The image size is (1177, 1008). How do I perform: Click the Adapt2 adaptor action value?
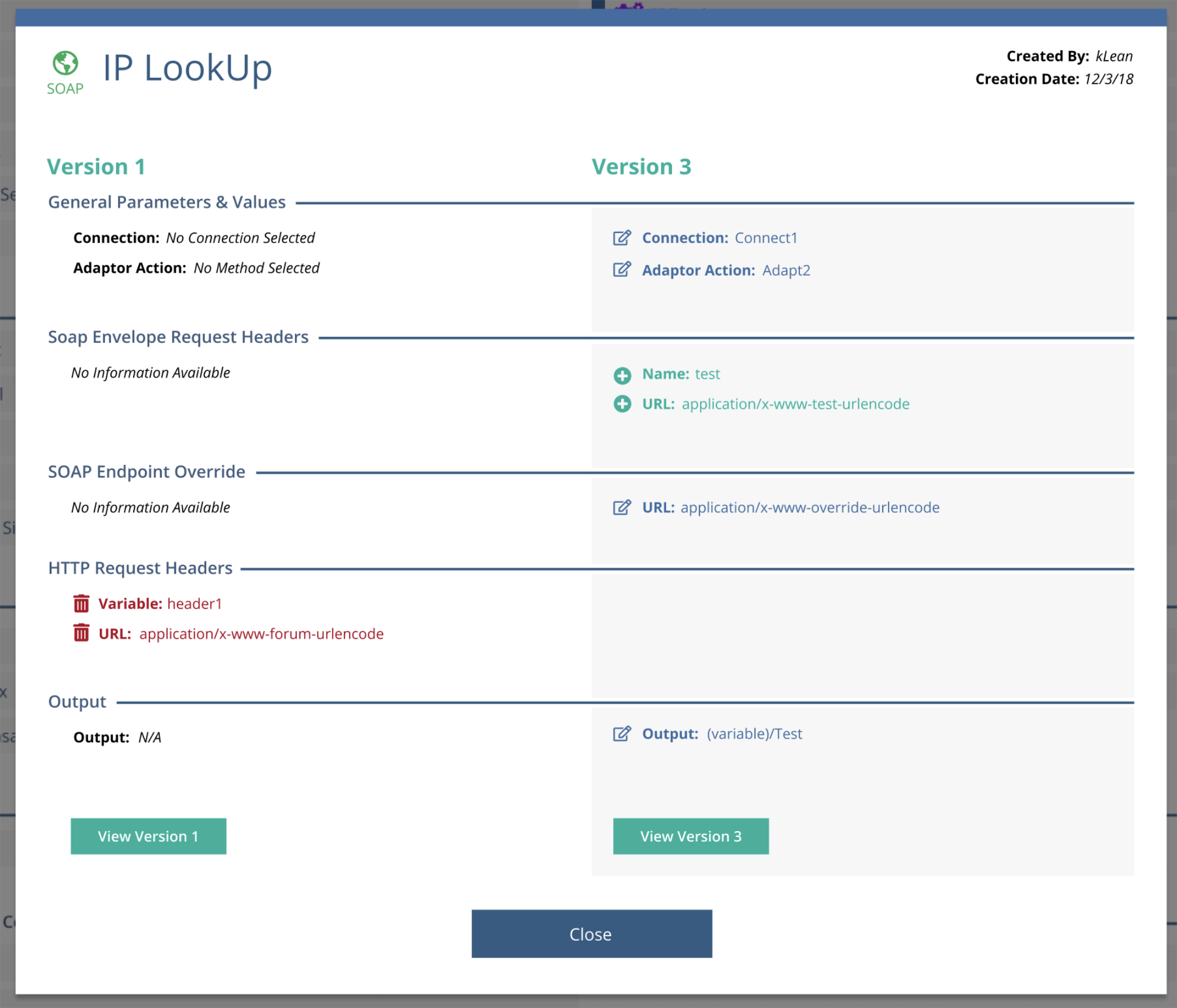click(786, 270)
